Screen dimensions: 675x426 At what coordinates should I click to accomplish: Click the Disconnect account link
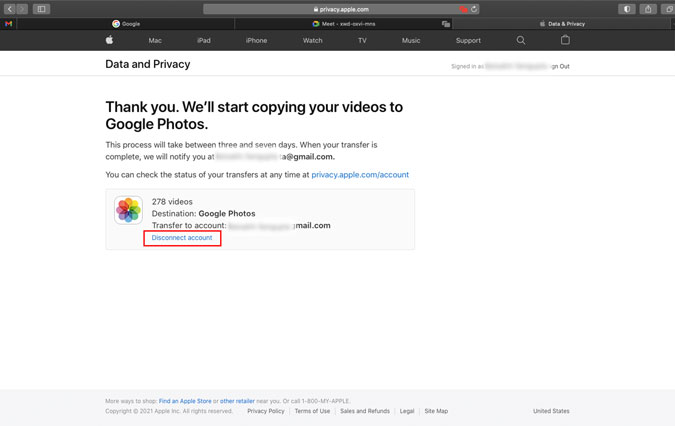pyautogui.click(x=182, y=238)
